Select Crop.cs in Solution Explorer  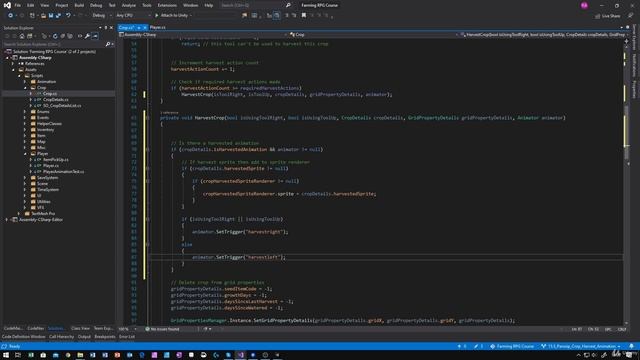50,93
